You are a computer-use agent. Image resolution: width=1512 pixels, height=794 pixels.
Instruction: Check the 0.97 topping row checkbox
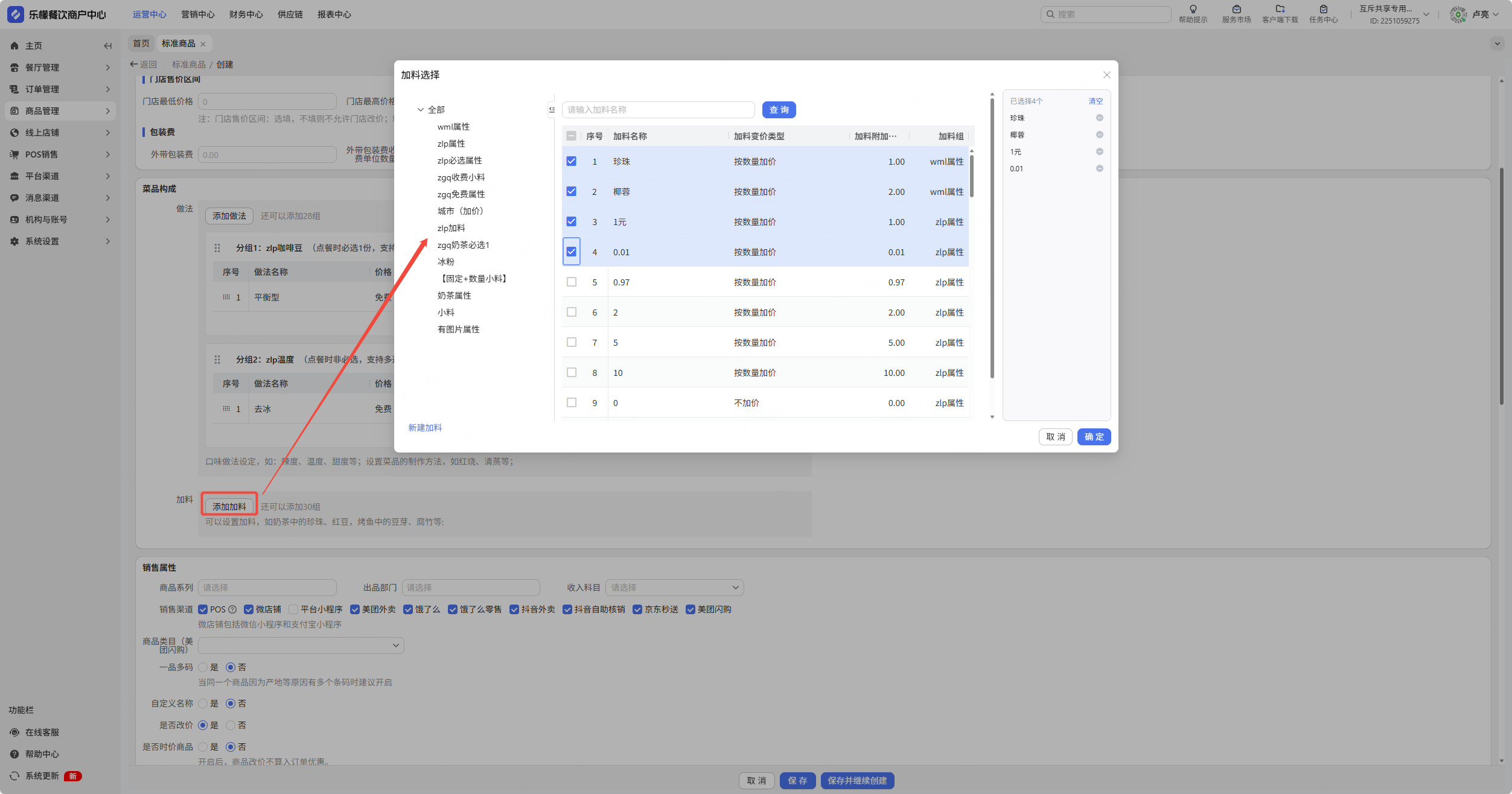pyautogui.click(x=572, y=282)
